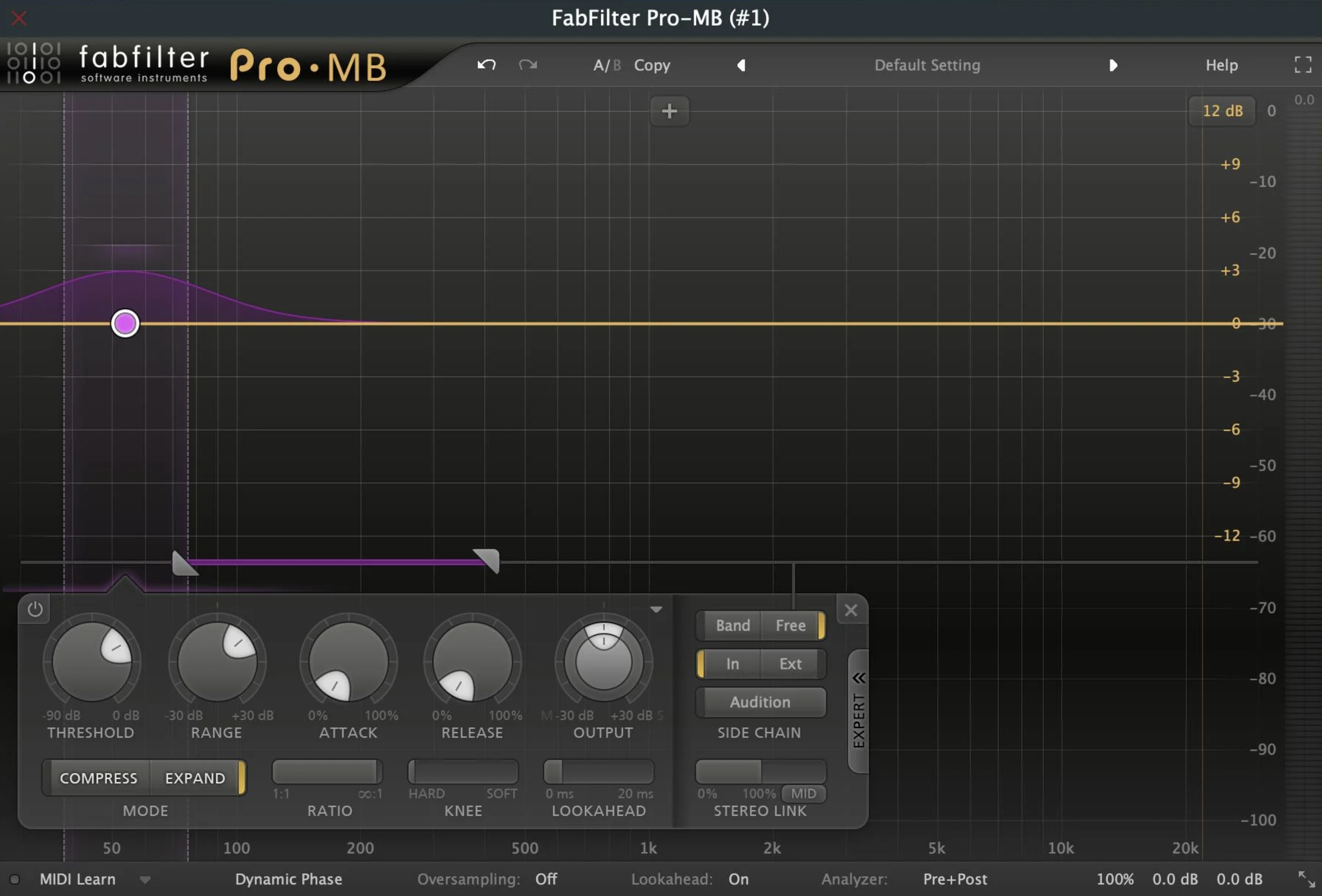Viewport: 1322px width, 896px height.
Task: Click the undo arrow icon
Action: tap(486, 65)
